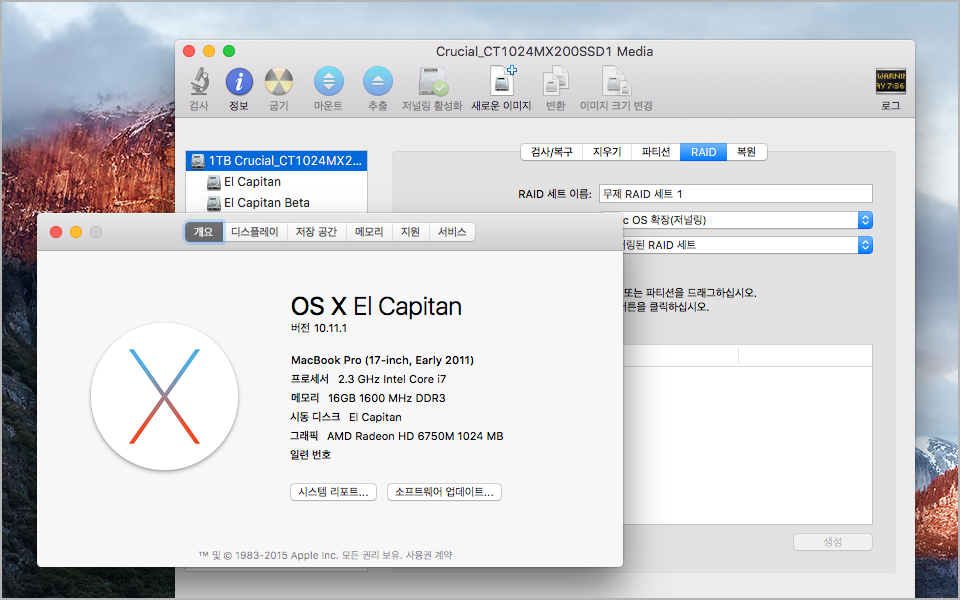Click 시스템 리포트... button
960x600 pixels.
click(x=333, y=492)
